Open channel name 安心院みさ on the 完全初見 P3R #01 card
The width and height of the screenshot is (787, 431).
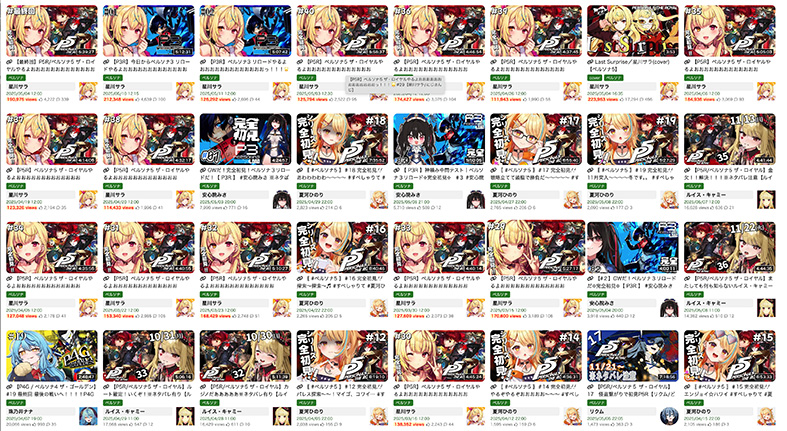point(213,195)
